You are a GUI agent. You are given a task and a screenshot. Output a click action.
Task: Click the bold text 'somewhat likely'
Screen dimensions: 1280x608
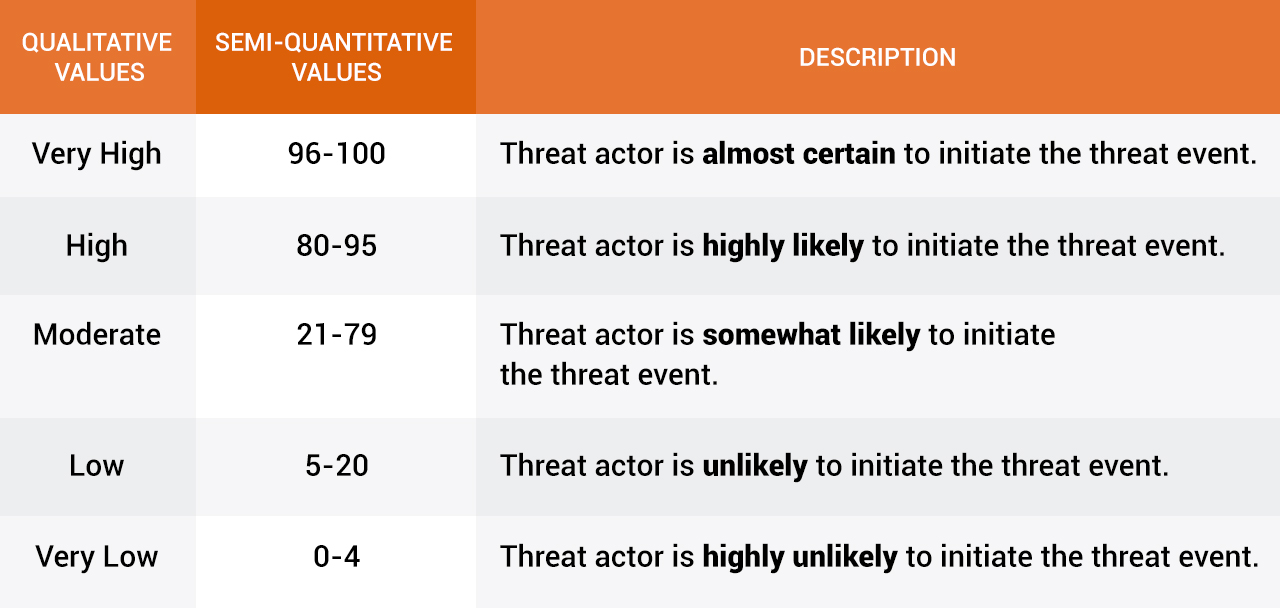point(811,335)
